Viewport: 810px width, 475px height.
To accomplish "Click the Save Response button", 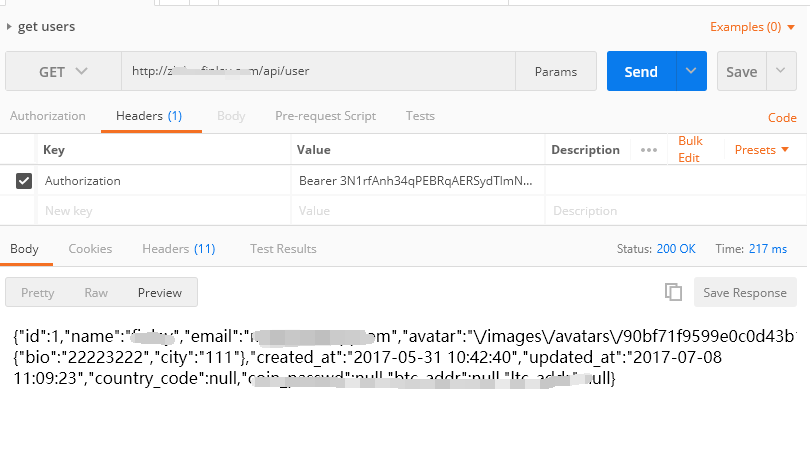I will tap(745, 292).
